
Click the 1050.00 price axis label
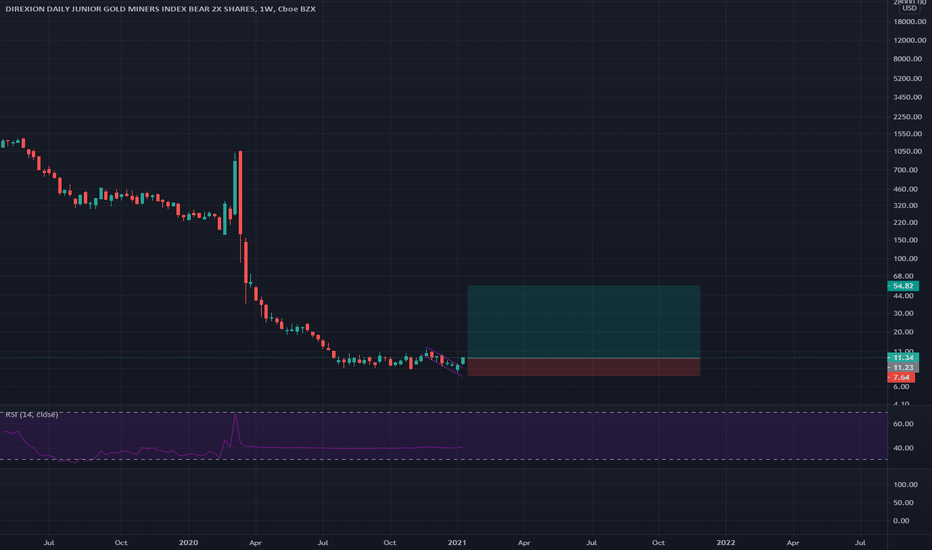click(909, 152)
